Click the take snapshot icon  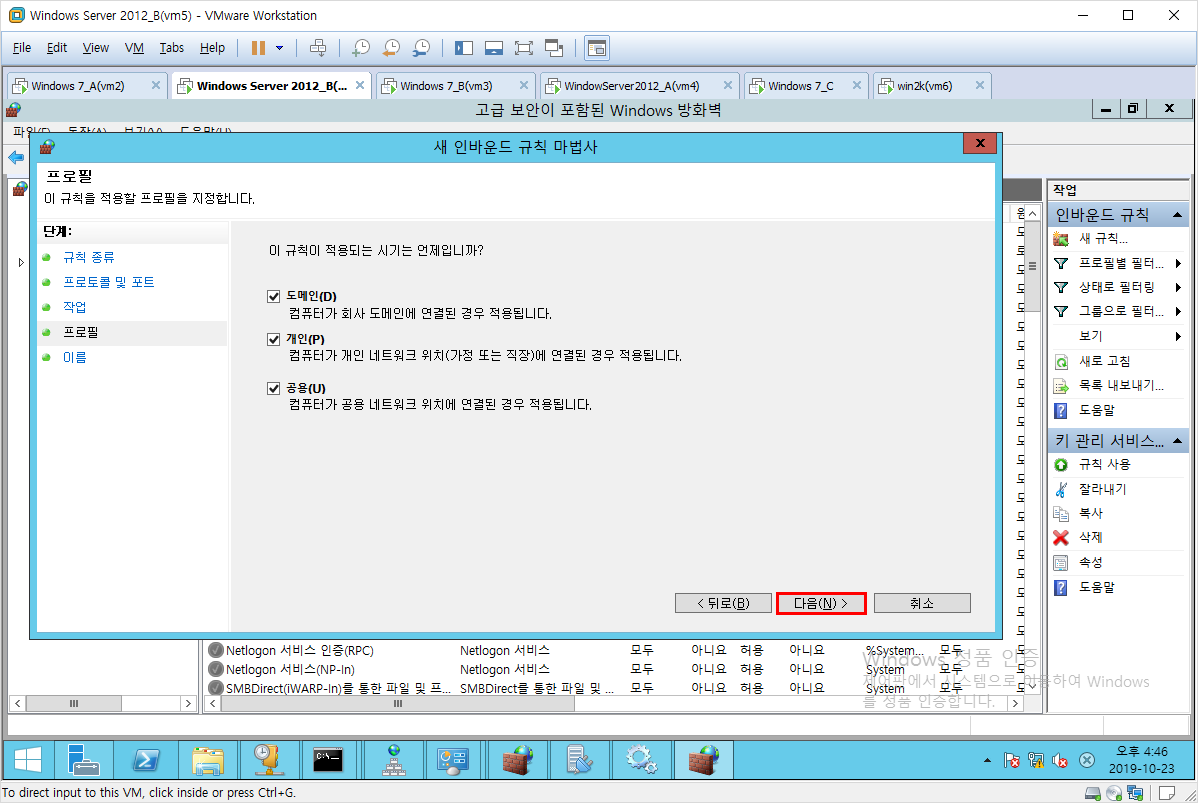(x=361, y=48)
